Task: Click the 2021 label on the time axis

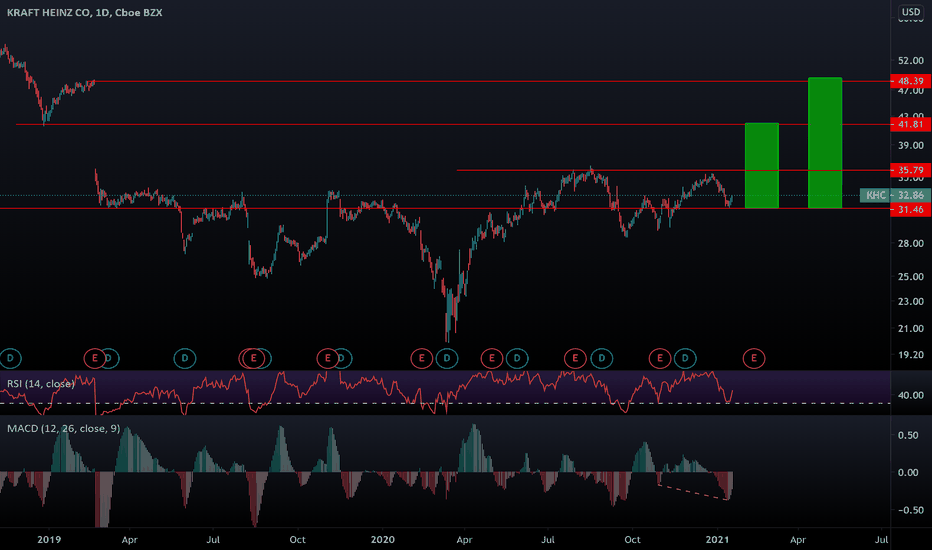Action: pos(717,539)
